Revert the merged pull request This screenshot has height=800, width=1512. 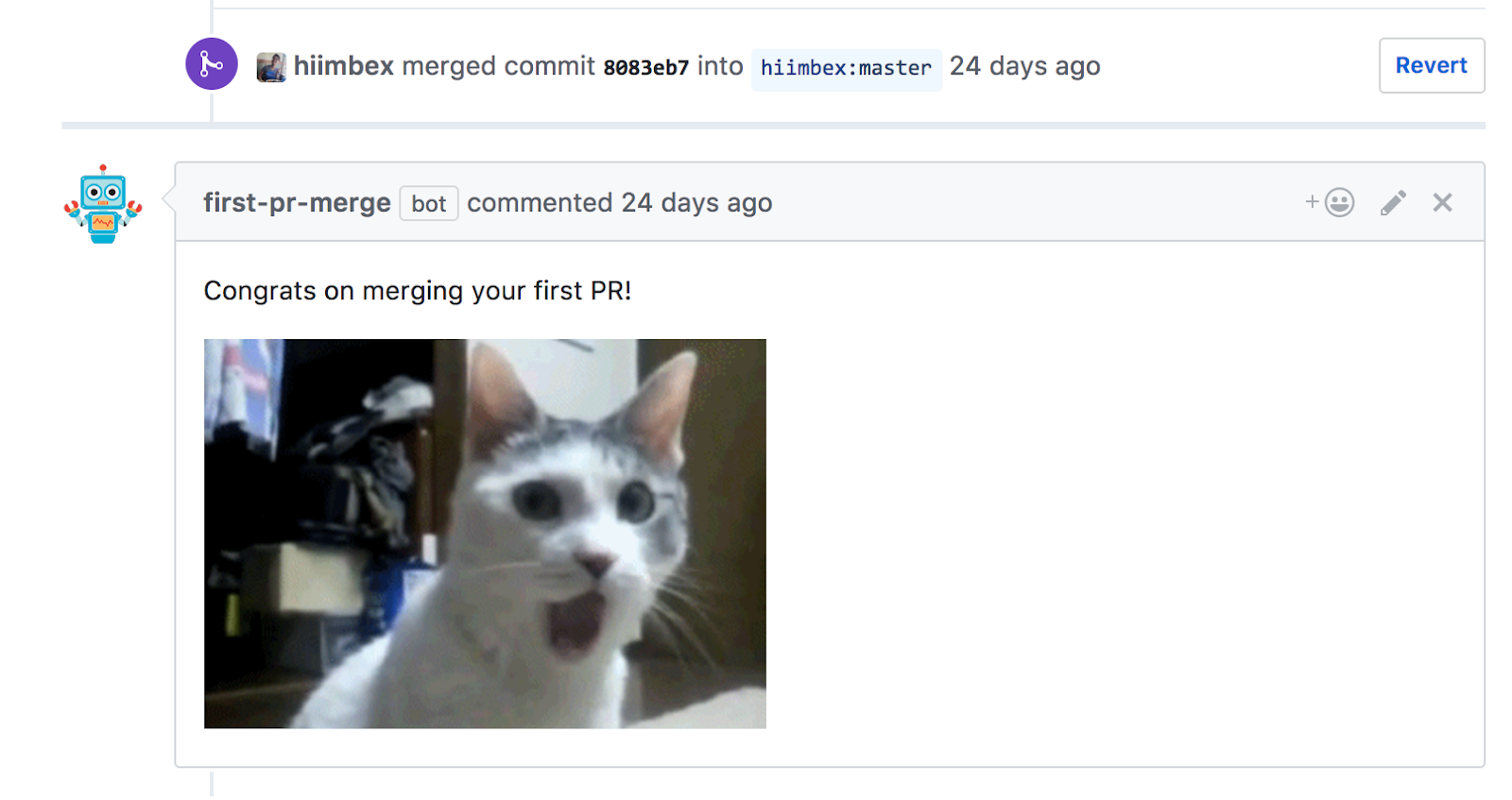click(1432, 65)
